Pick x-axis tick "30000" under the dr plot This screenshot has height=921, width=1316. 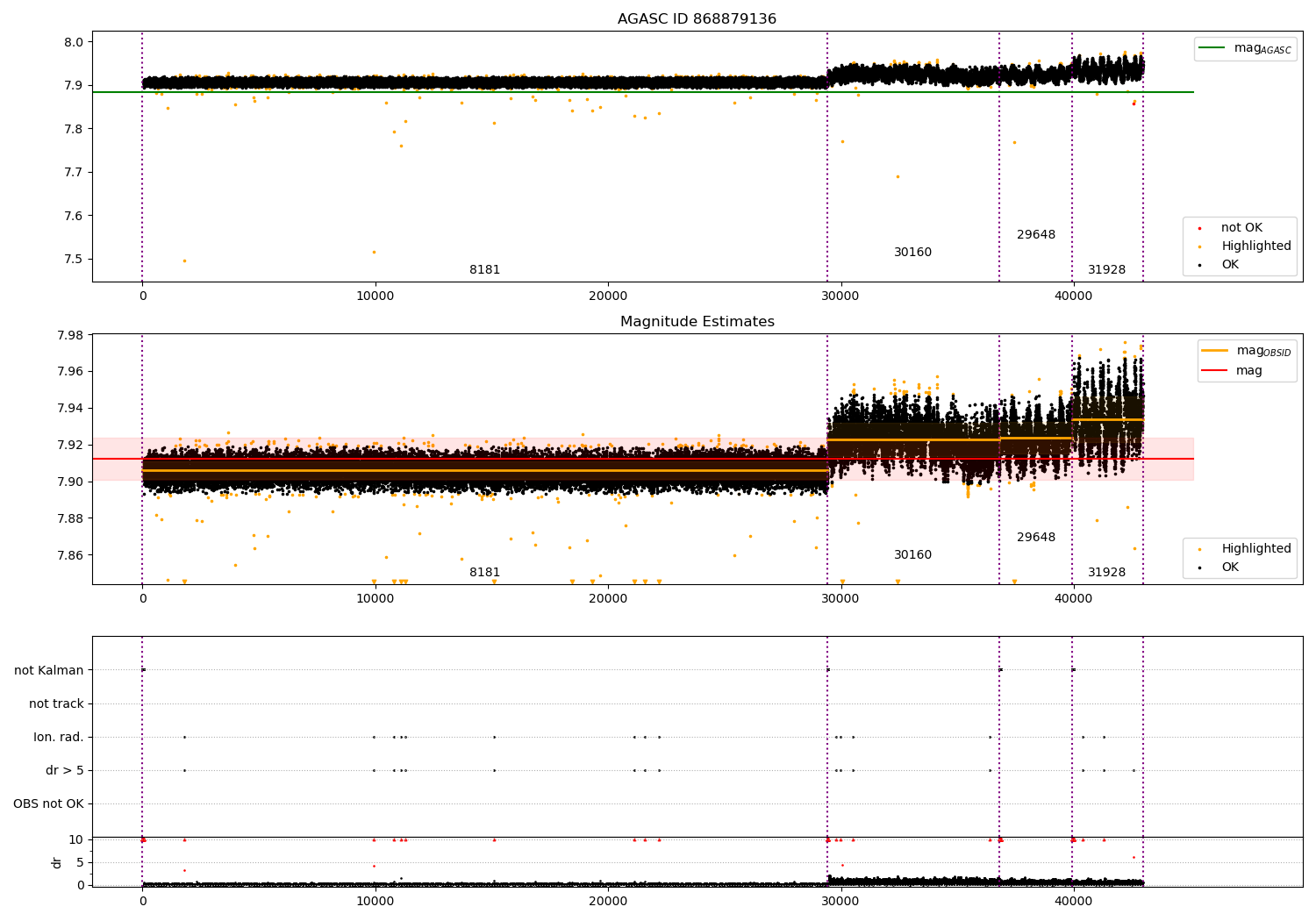pyautogui.click(x=840, y=902)
